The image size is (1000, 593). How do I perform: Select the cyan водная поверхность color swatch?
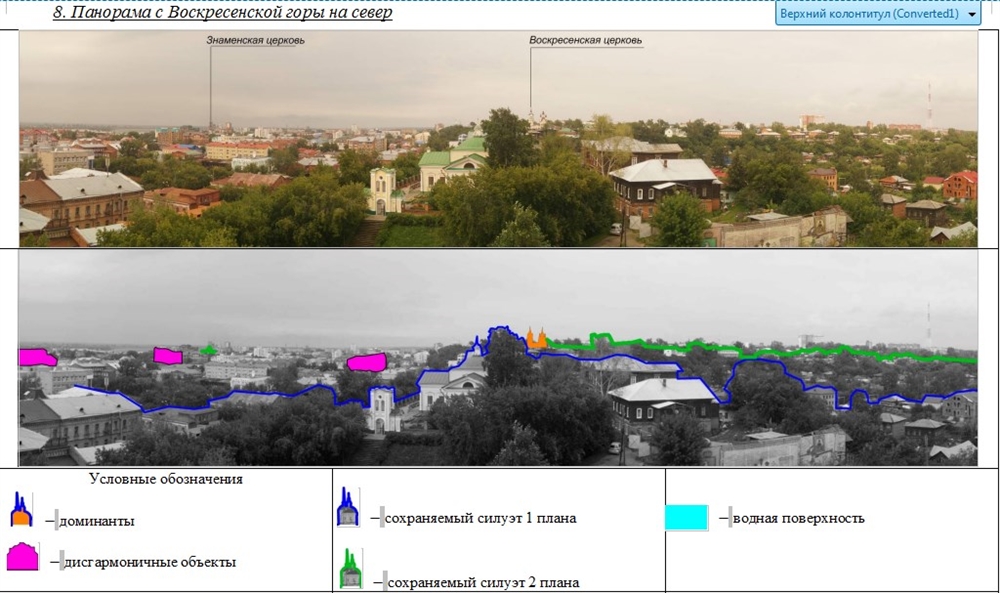click(x=686, y=518)
